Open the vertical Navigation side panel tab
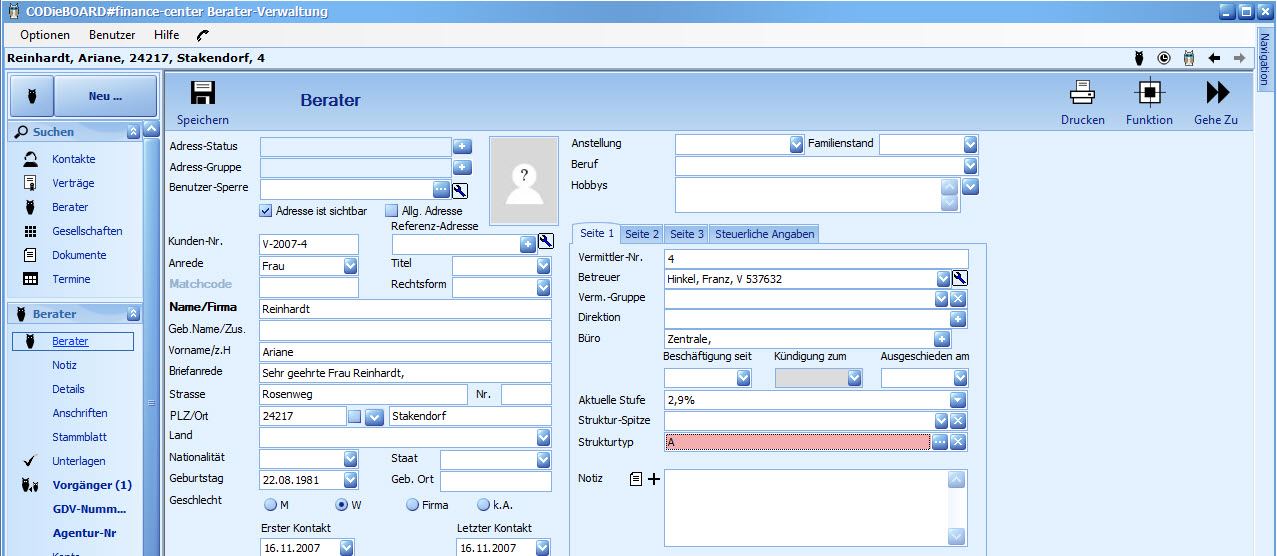 (x=1266, y=58)
